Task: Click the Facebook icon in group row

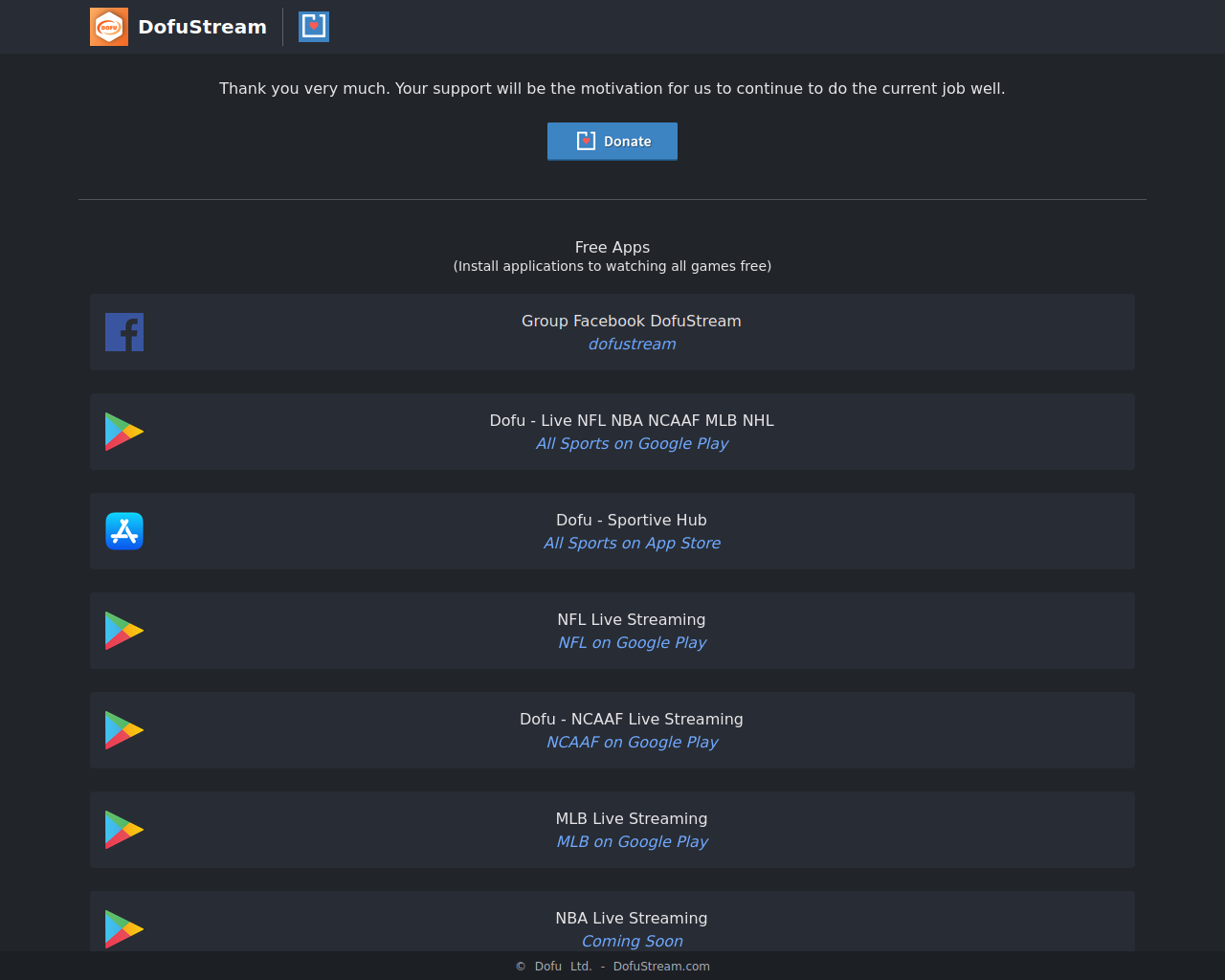Action: tap(124, 332)
